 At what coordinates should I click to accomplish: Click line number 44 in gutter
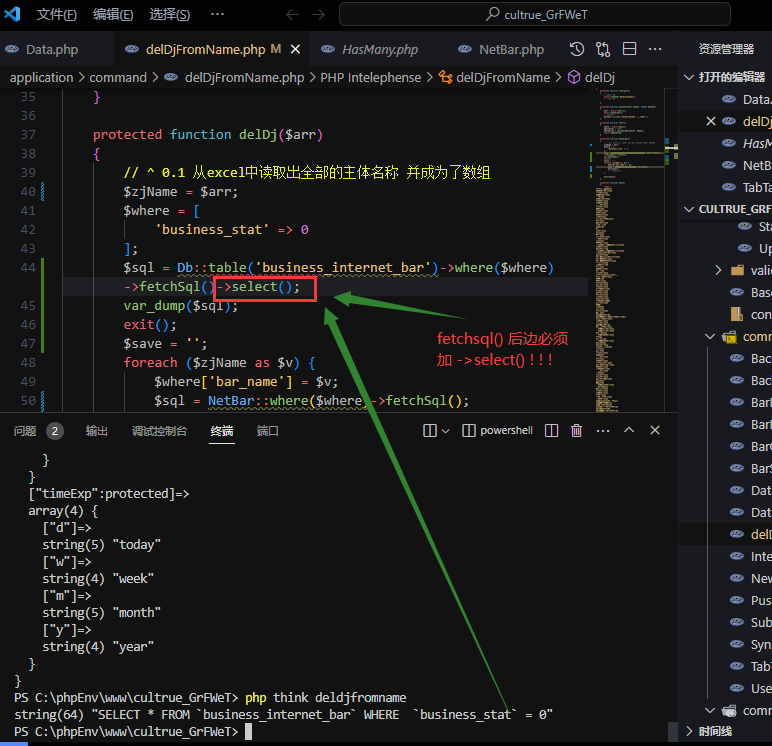[28, 268]
